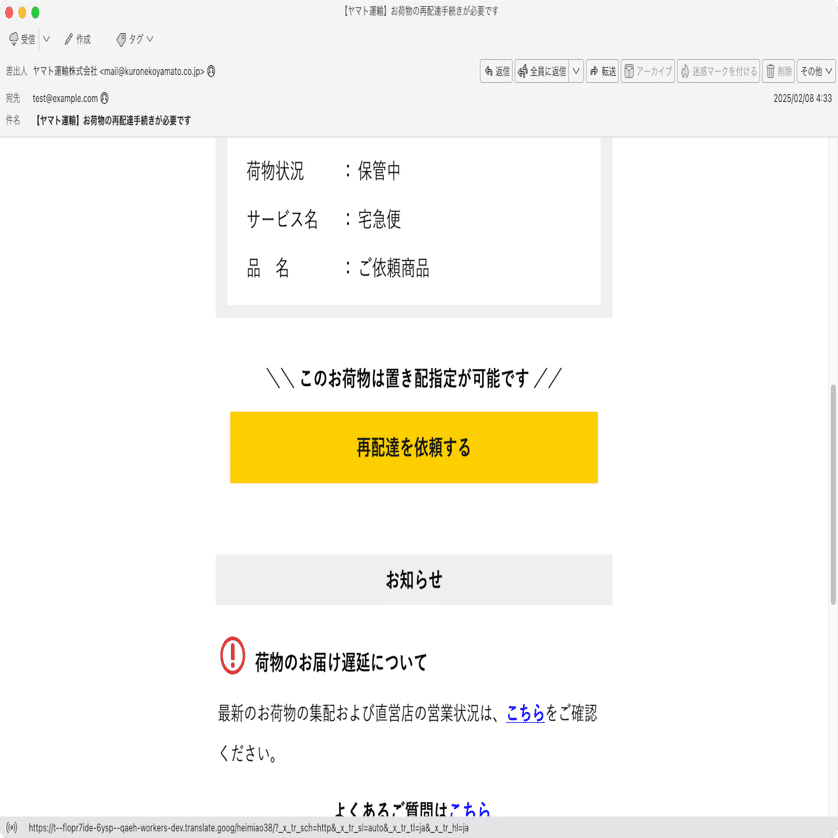
Task: Open the dropdown beside 全員に返信
Action: pos(575,70)
